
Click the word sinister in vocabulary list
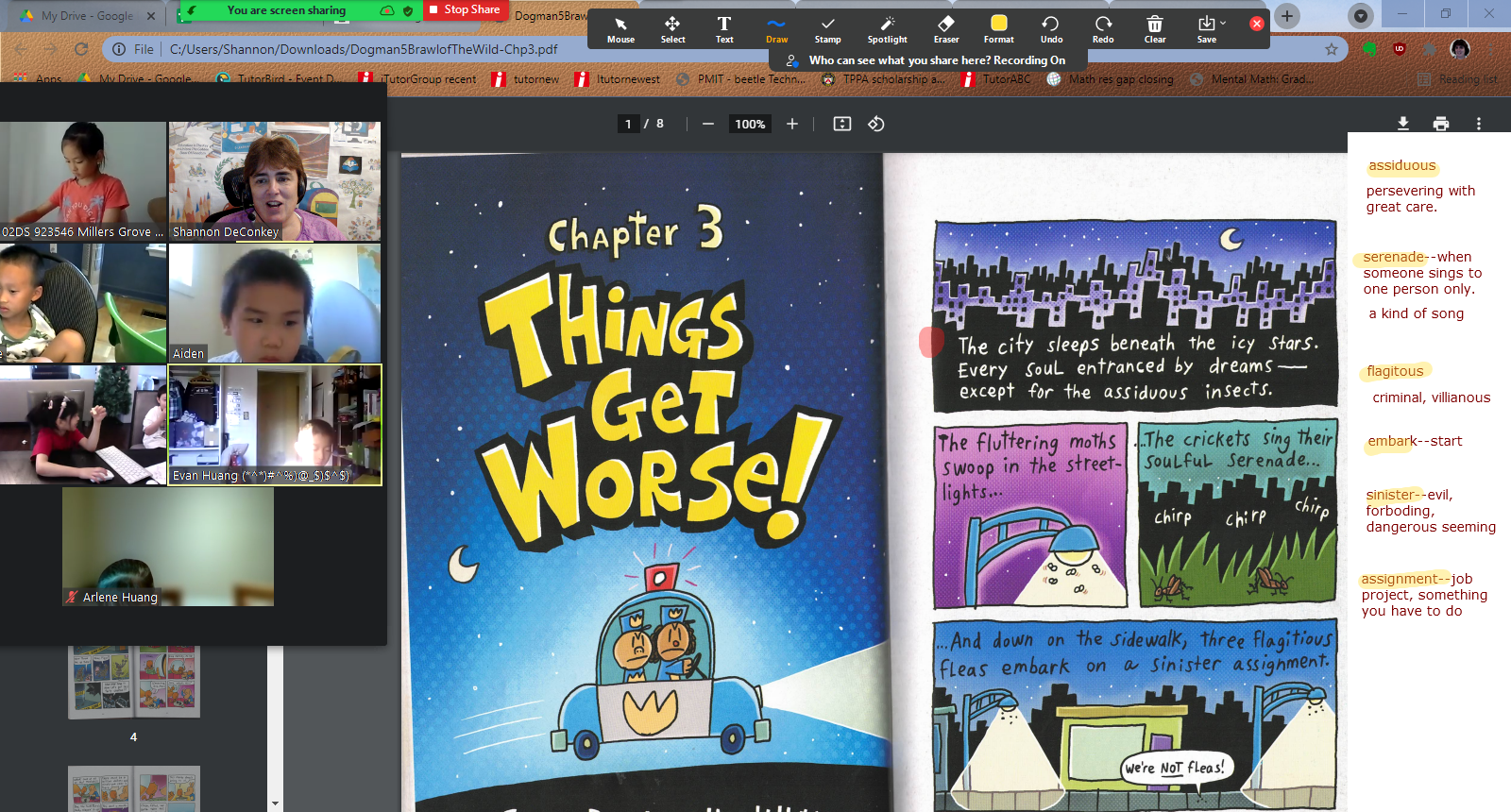click(x=1391, y=495)
